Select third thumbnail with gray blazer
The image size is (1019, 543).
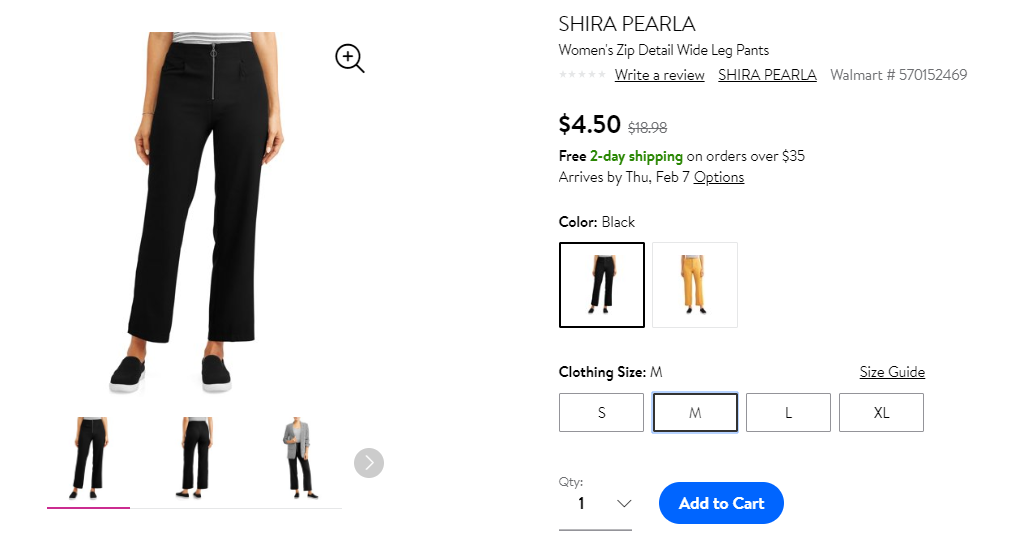coord(299,458)
